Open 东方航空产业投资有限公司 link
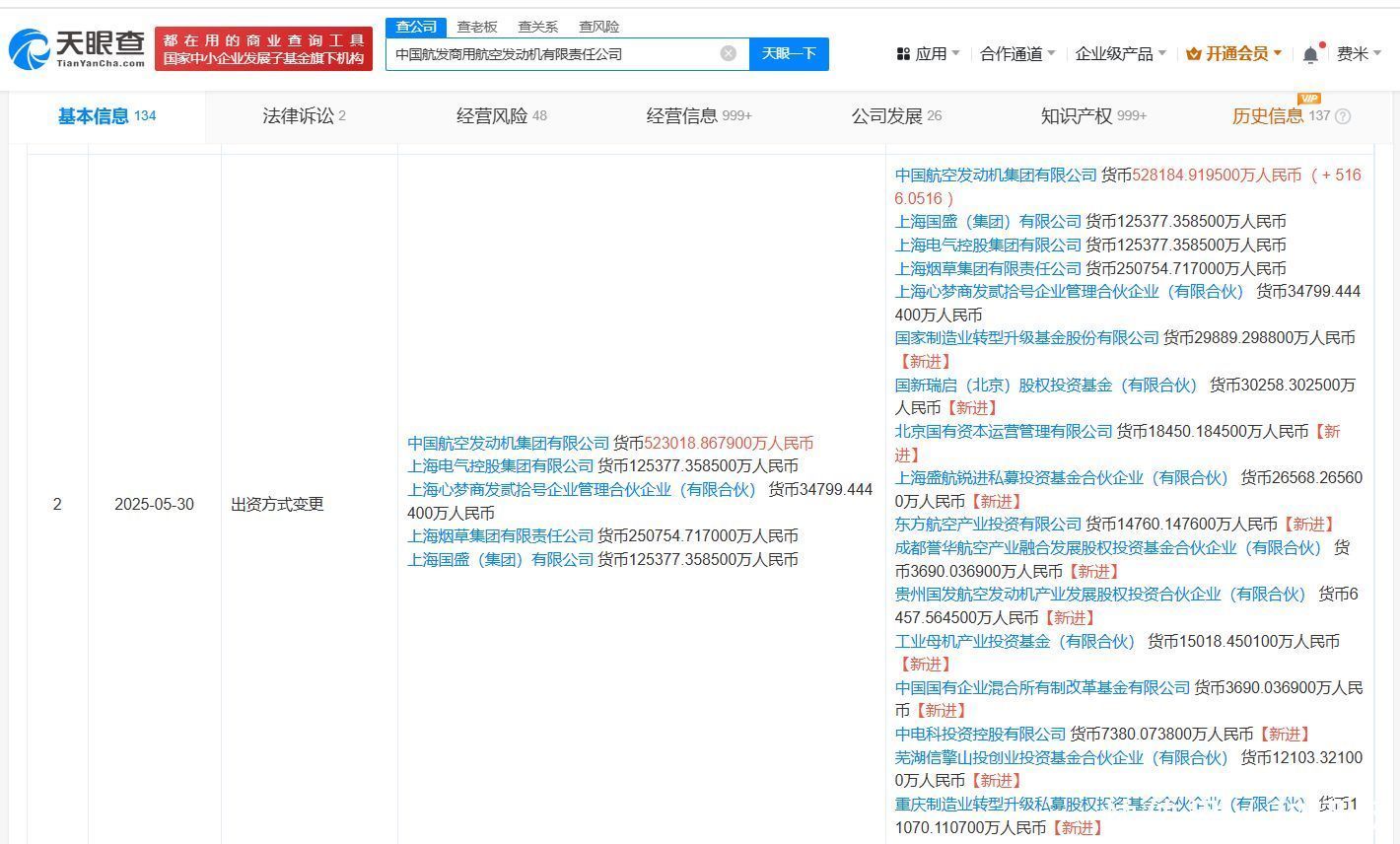1400x844 pixels. pyautogui.click(x=989, y=525)
